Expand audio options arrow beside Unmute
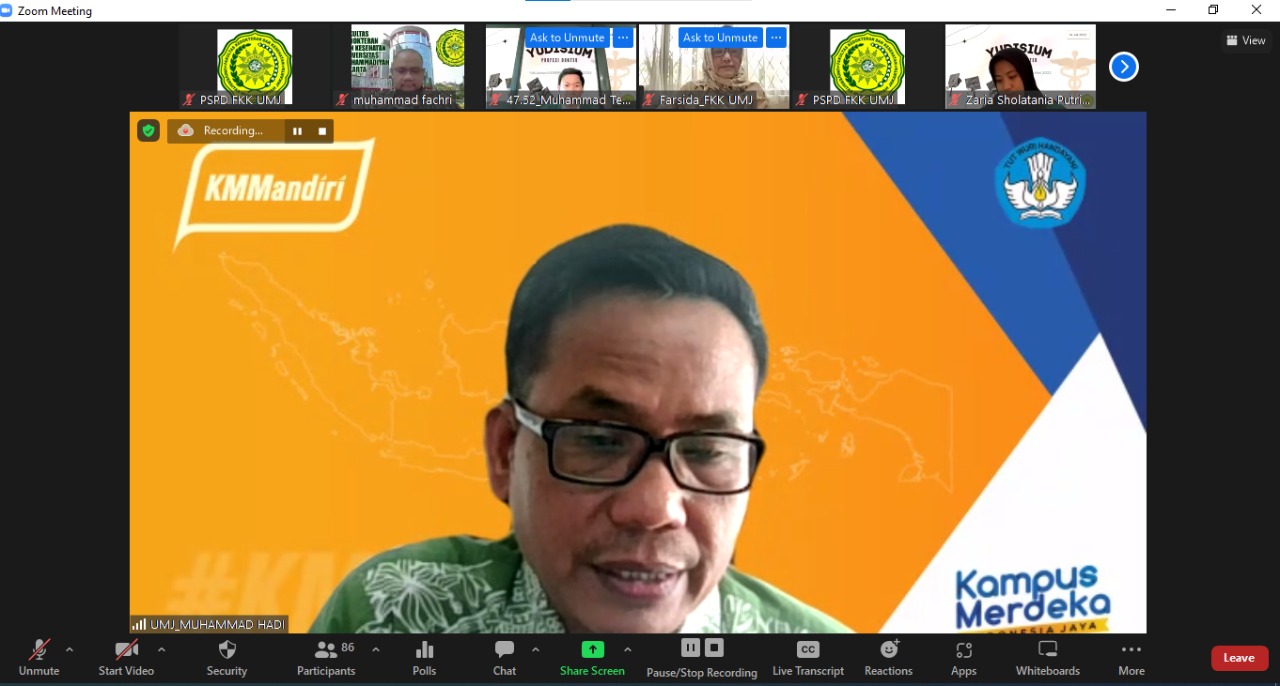 click(69, 649)
